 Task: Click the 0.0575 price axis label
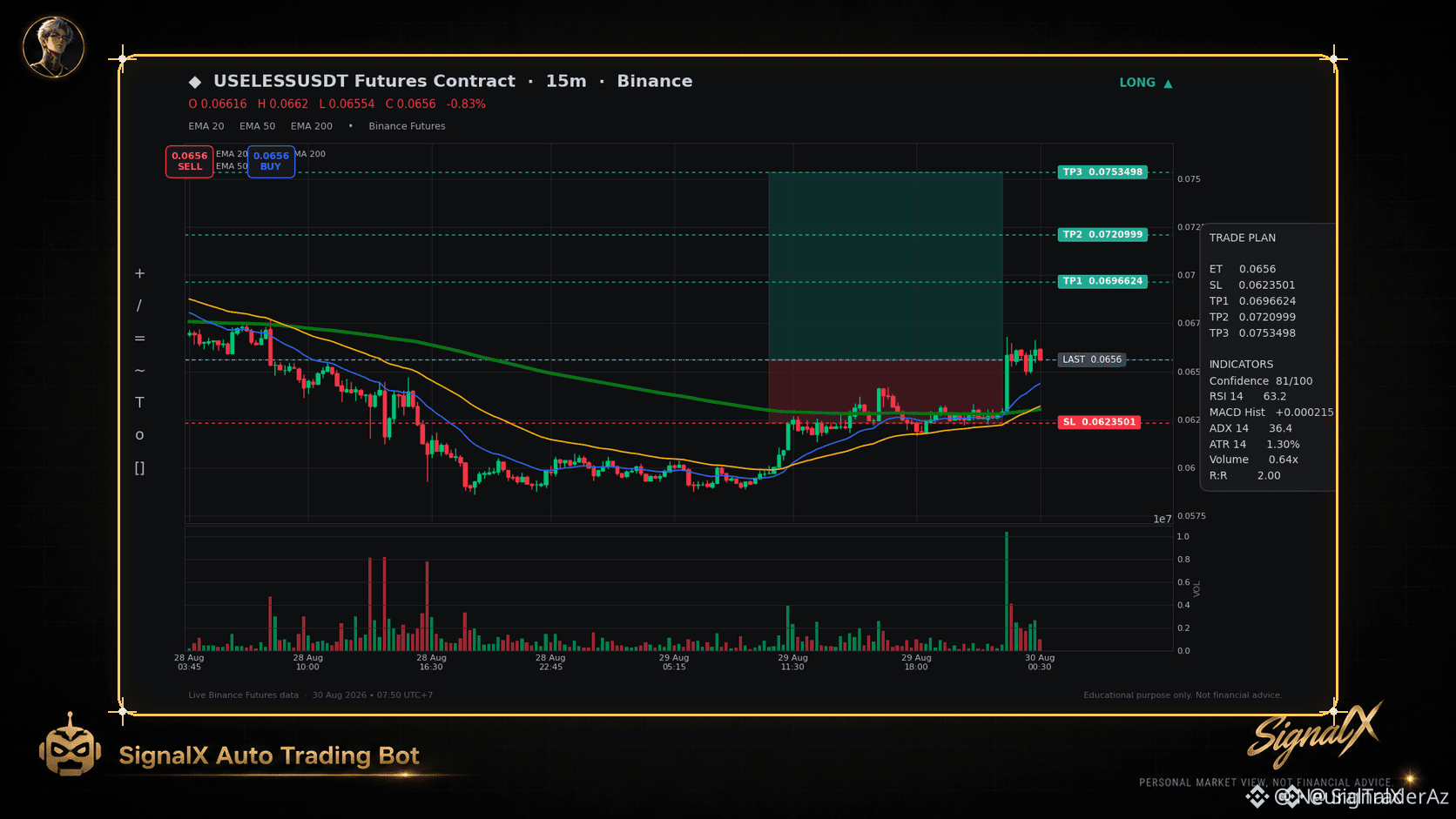click(1191, 516)
